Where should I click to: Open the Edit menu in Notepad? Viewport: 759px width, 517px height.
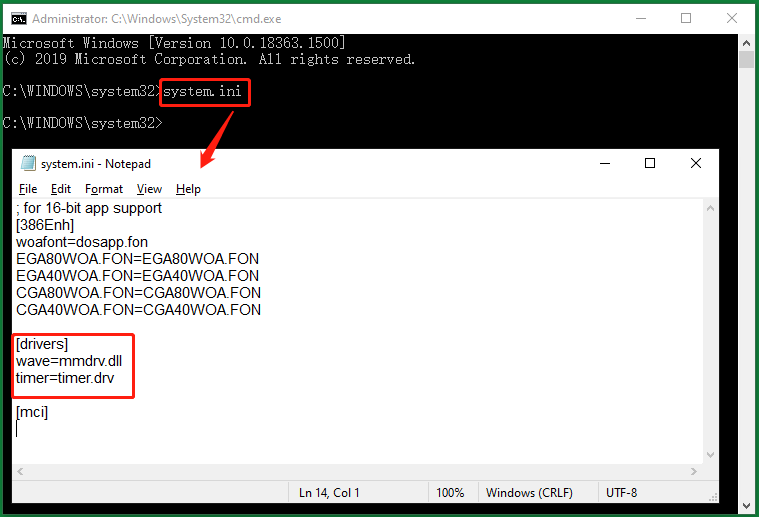[61, 189]
